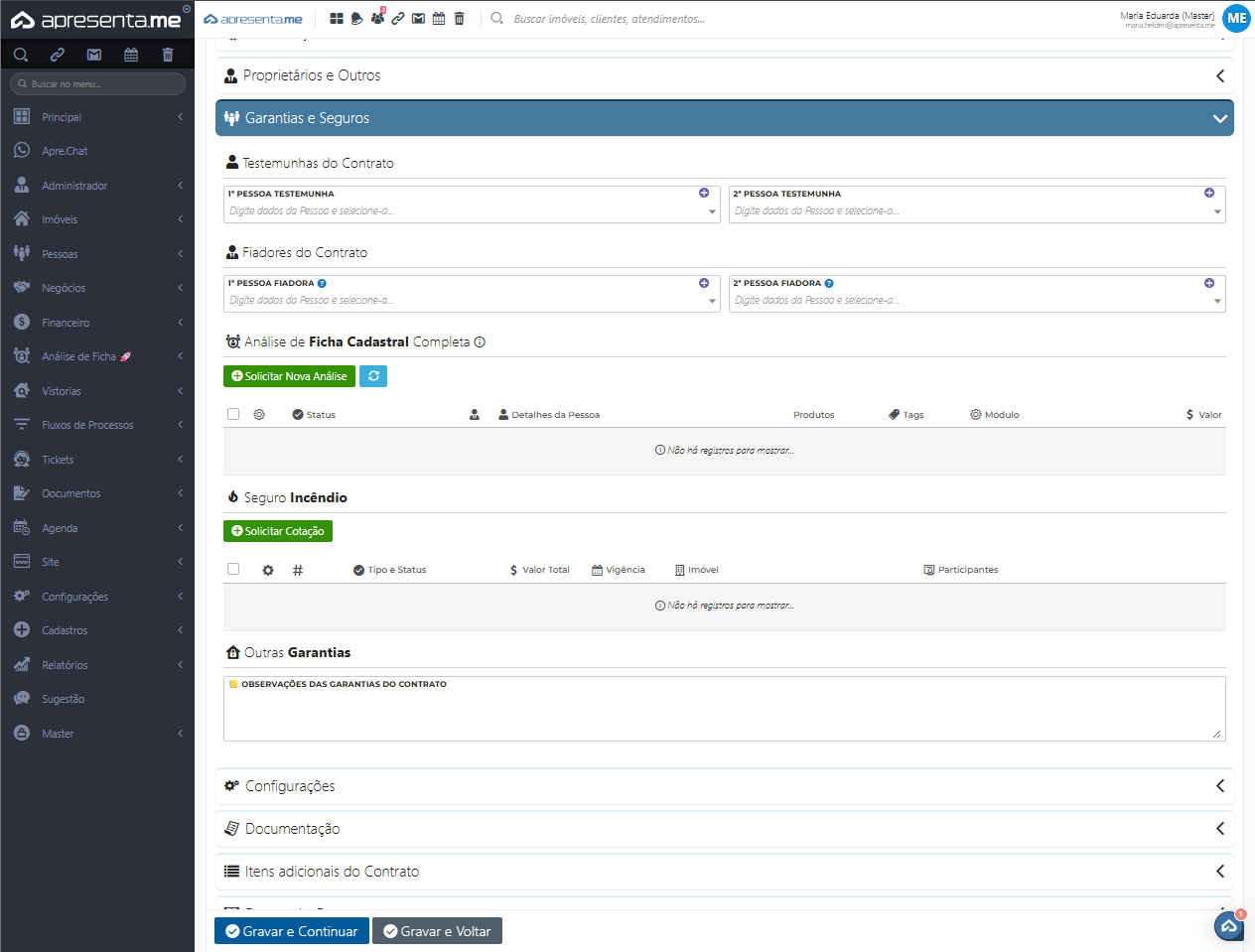
Task: Select all rows in Análise de Ficha table
Action: 233,414
